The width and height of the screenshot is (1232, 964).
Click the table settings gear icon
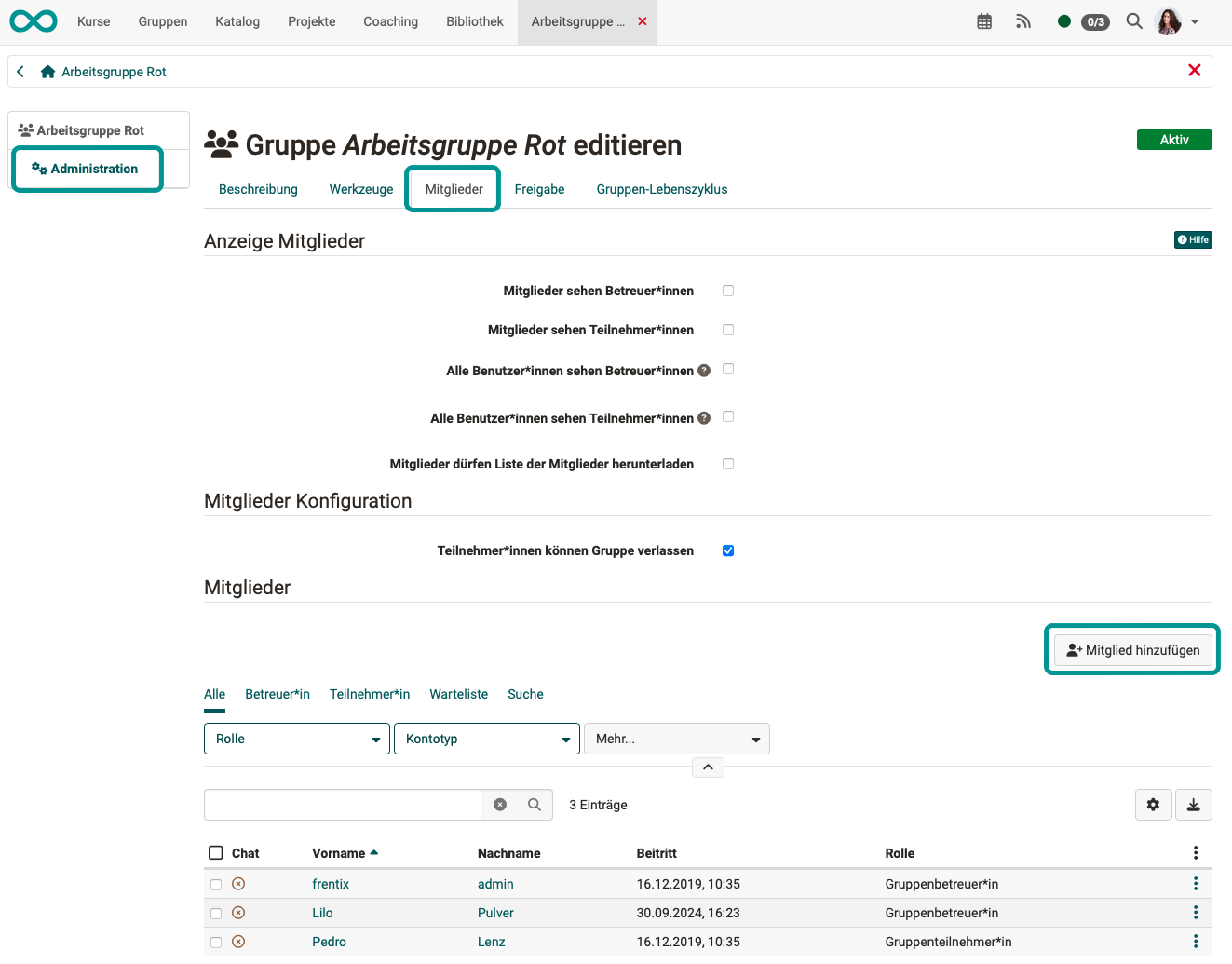1153,805
